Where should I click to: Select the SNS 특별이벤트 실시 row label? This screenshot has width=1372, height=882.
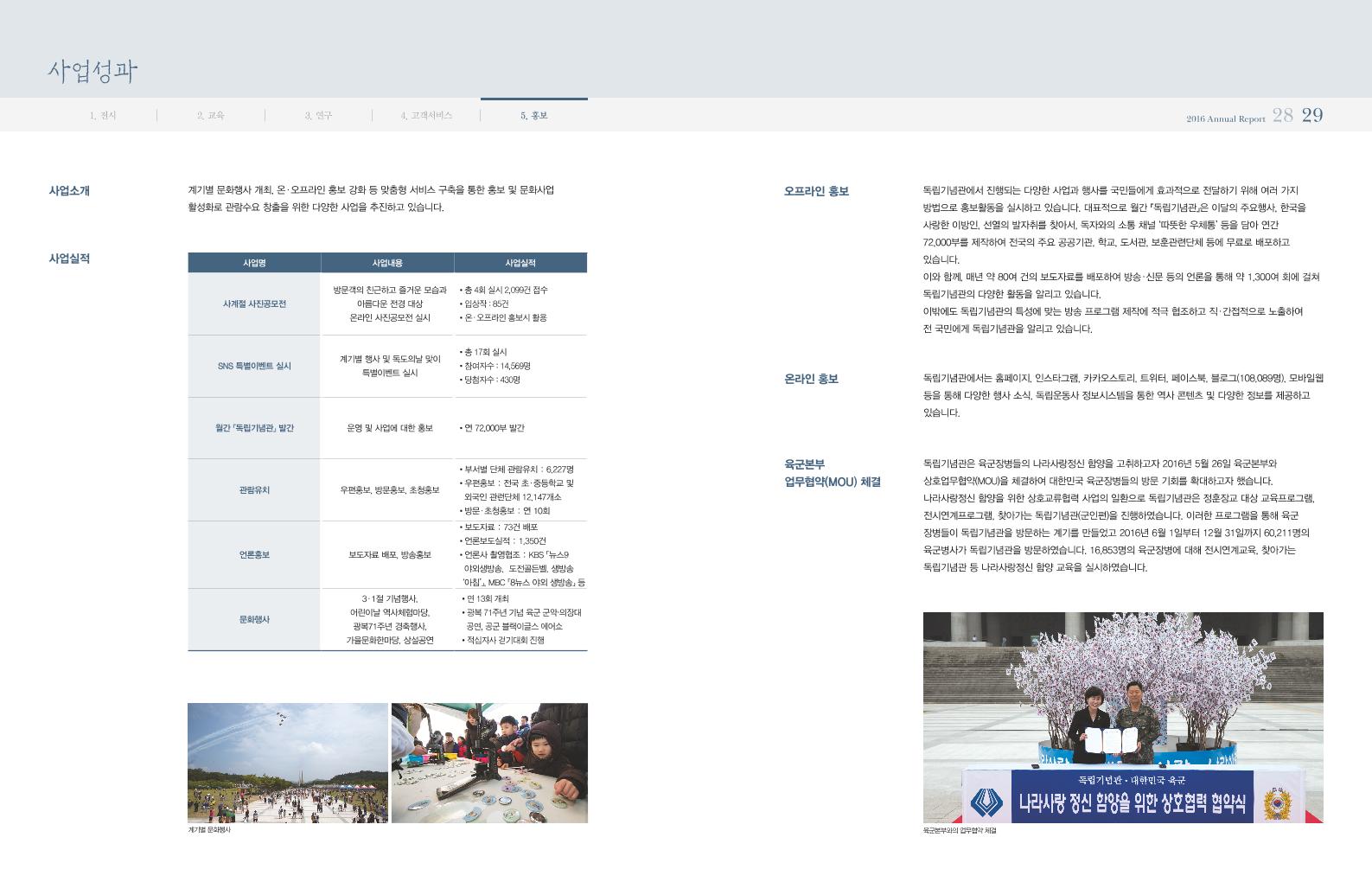pos(254,367)
